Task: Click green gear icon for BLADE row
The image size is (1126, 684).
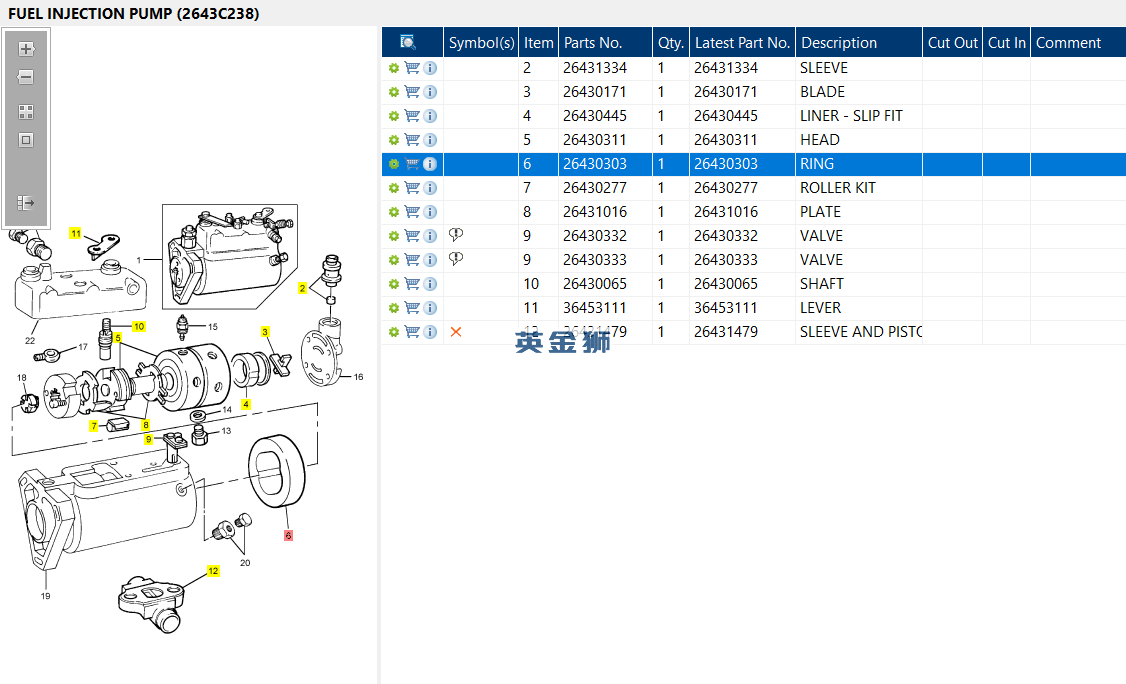Action: point(394,92)
